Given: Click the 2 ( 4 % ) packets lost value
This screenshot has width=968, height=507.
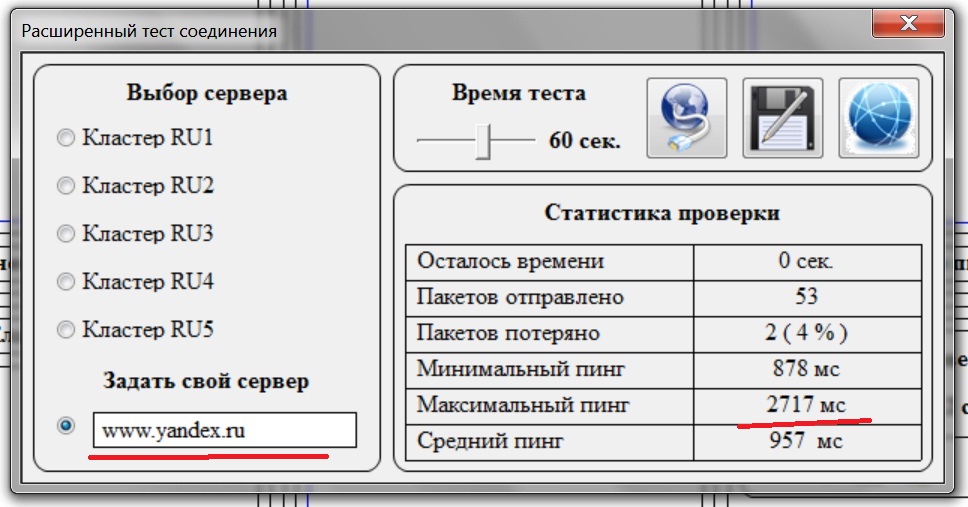Looking at the screenshot, I should coord(806,334).
